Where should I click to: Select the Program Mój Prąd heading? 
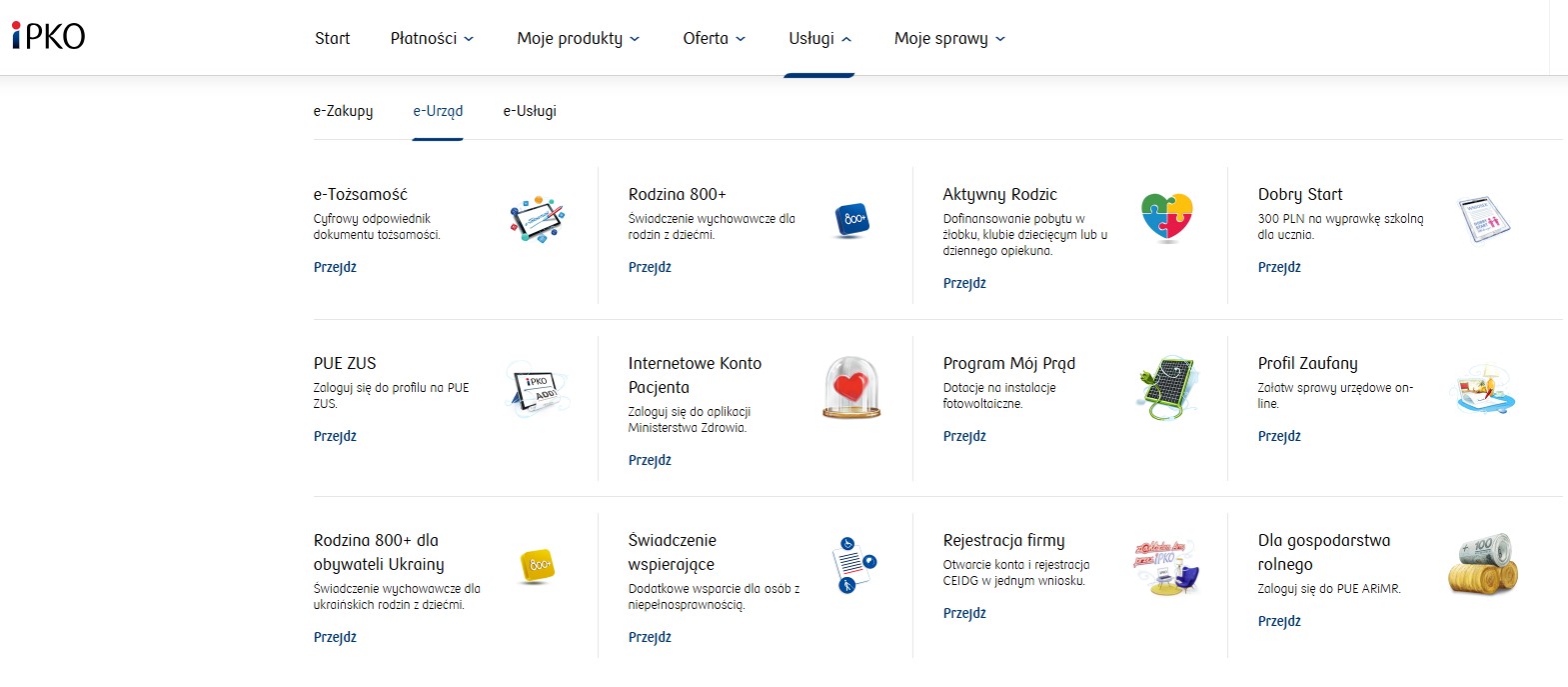tap(1009, 363)
